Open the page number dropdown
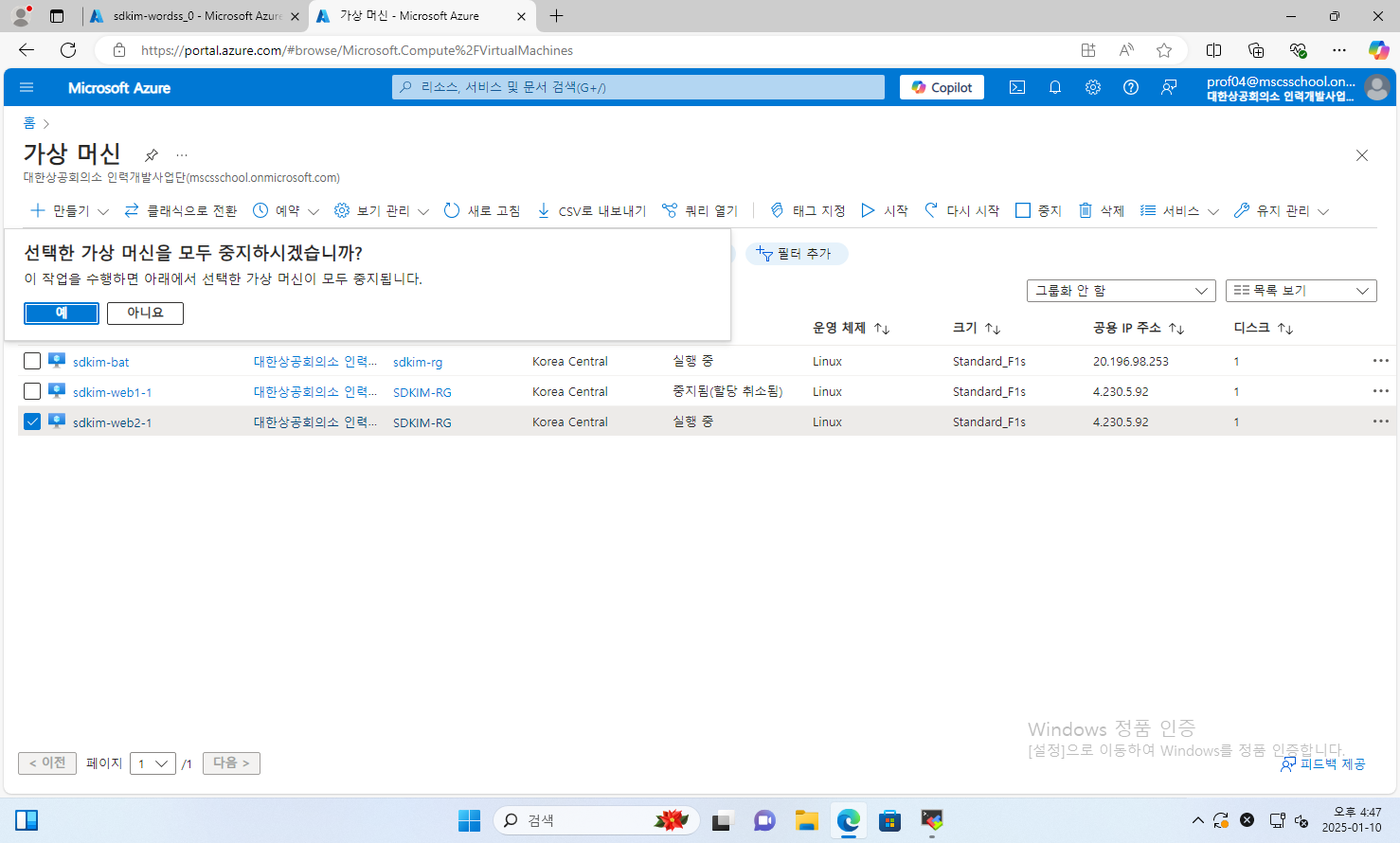The height and width of the screenshot is (843, 1400). (153, 763)
